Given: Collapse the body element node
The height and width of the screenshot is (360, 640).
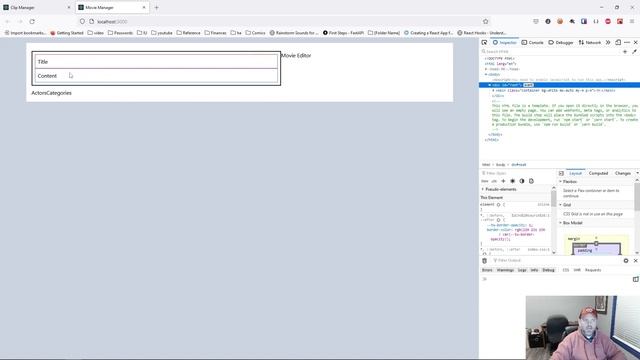Looking at the screenshot, I should pos(486,74).
